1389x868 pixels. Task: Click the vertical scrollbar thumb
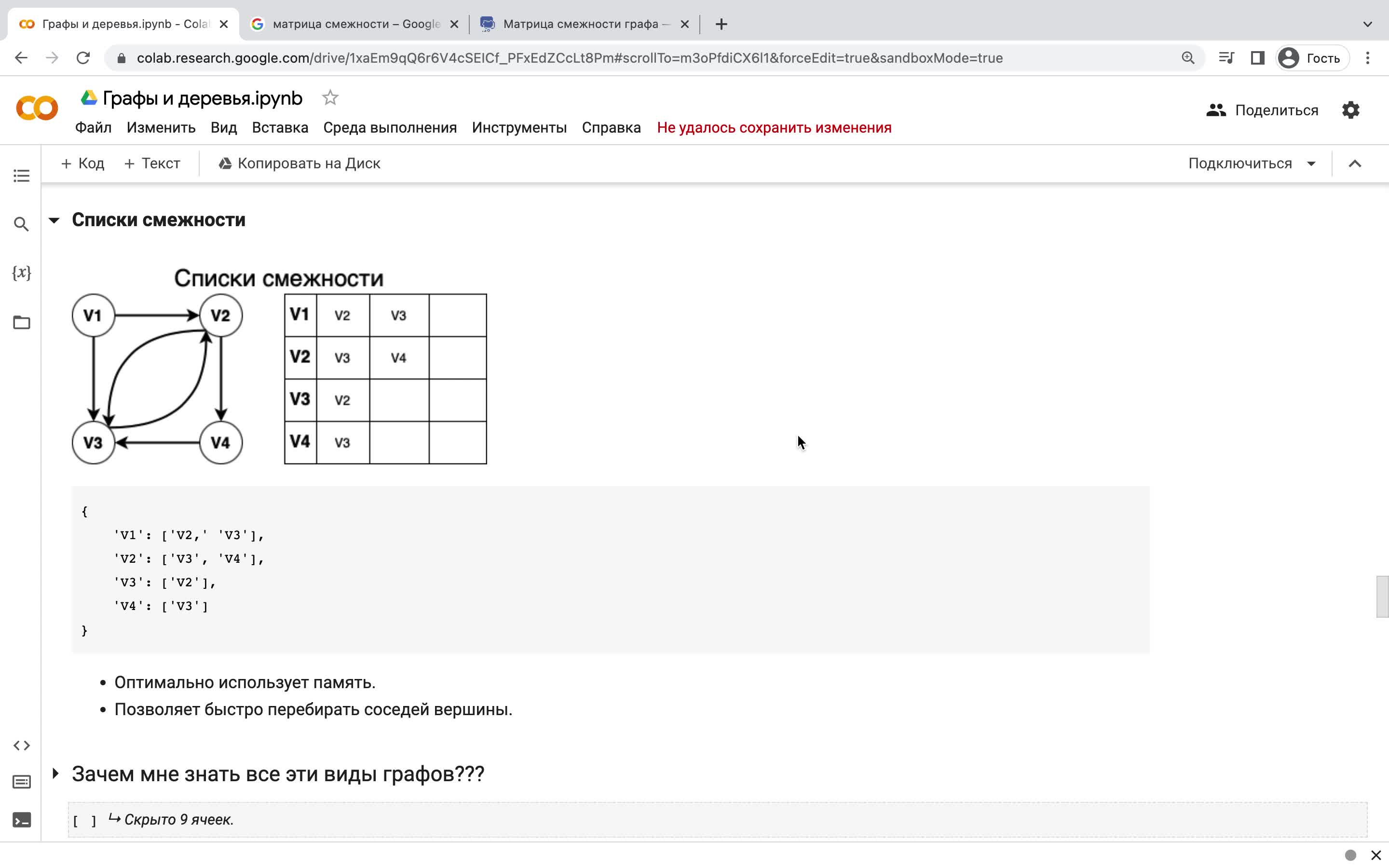tap(1382, 597)
